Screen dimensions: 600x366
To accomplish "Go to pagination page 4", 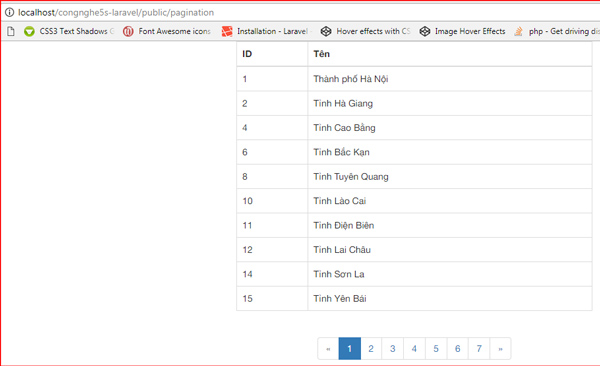I will pos(414,348).
